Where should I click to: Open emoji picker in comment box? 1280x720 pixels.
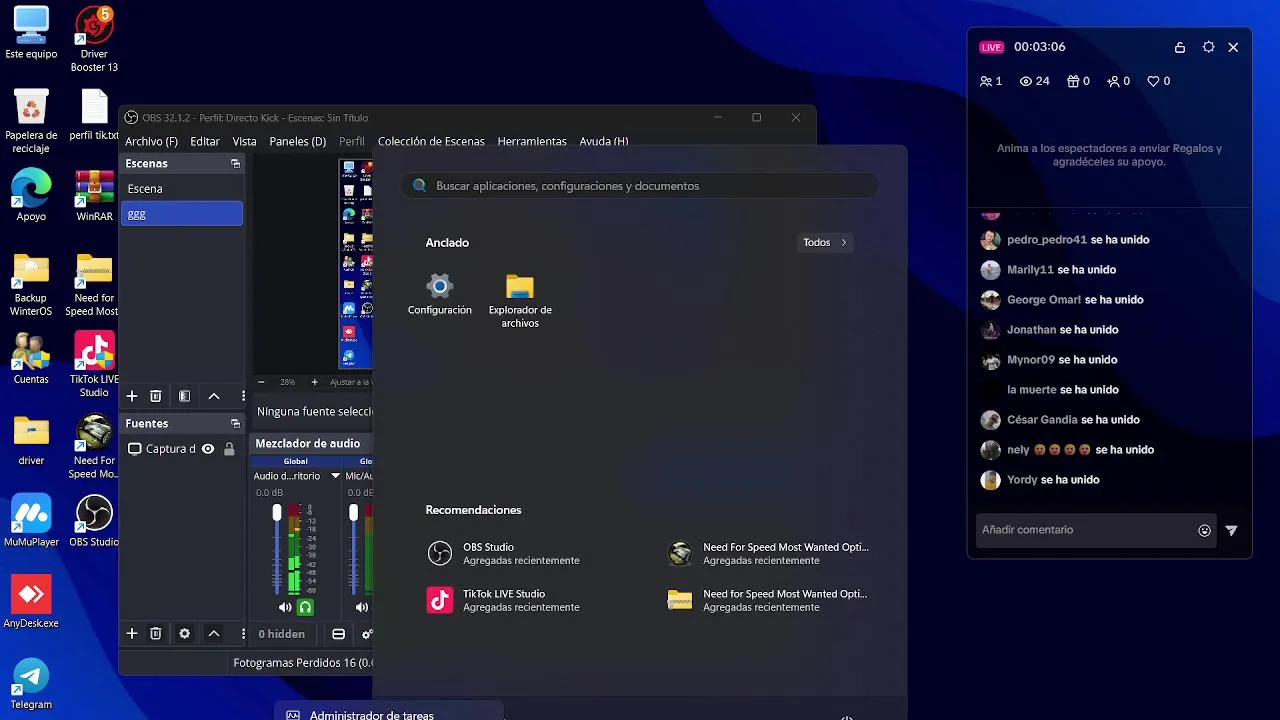[1204, 531]
